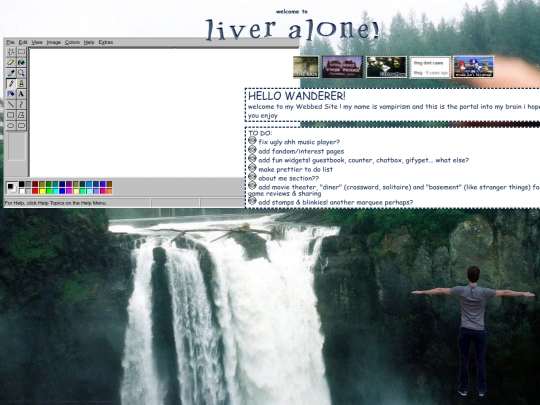Pick the dark red maroon swatch
The image size is (540, 405).
[35, 184]
